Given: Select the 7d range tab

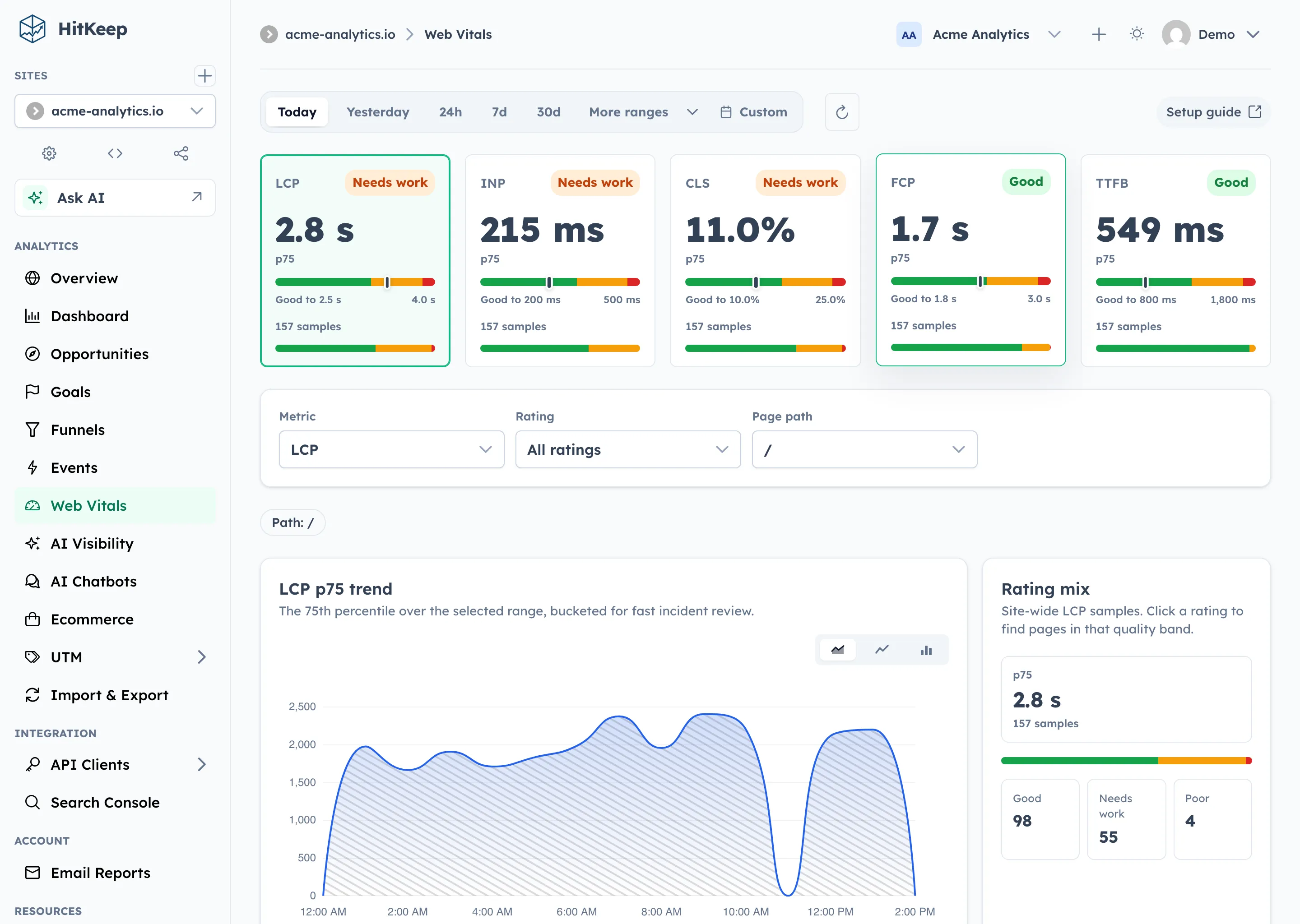Looking at the screenshot, I should 499,112.
